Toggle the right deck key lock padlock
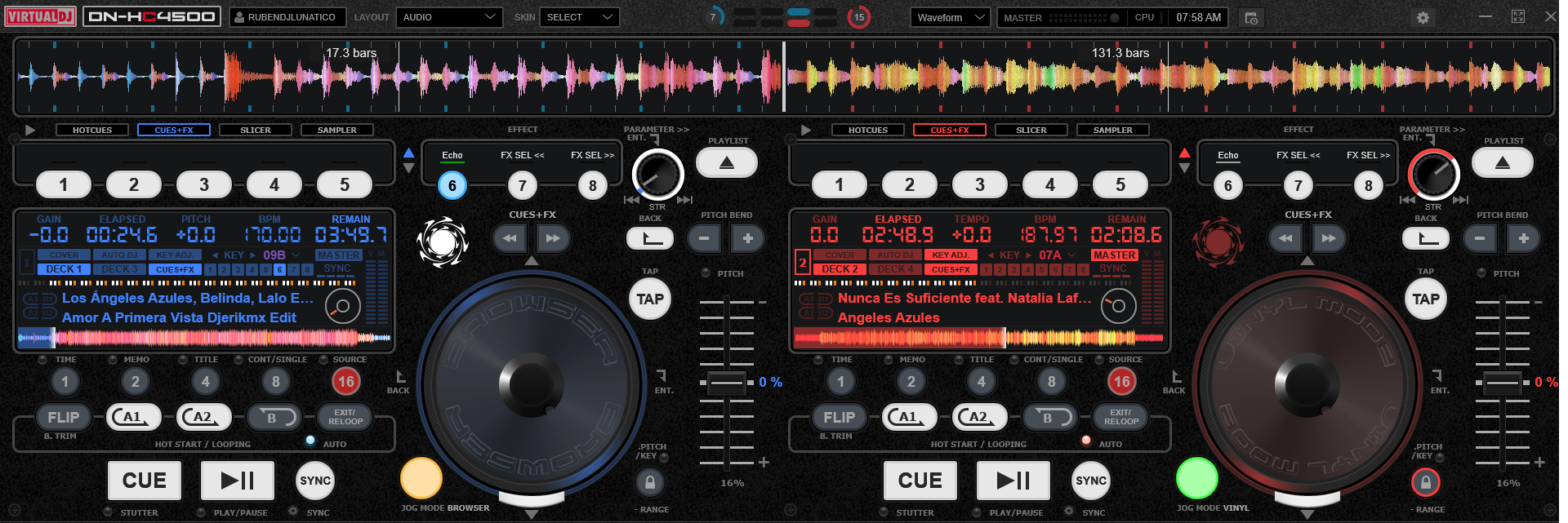The height and width of the screenshot is (523, 1568). point(1426,482)
